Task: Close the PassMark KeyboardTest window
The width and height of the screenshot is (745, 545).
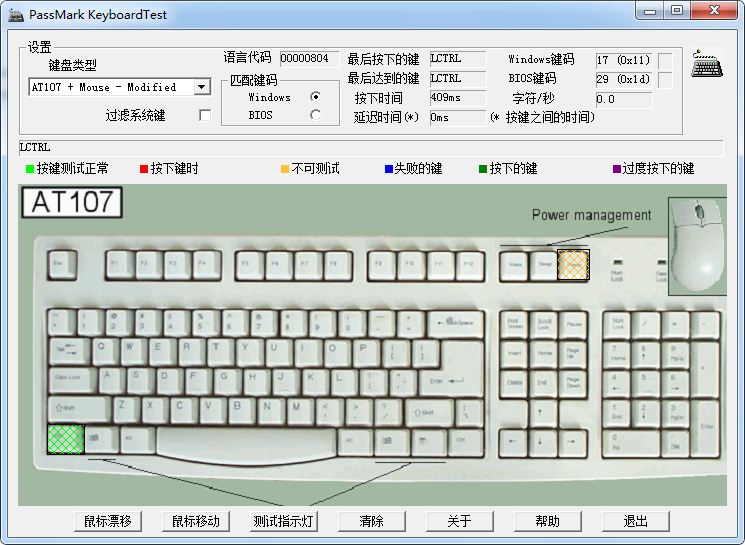Action: click(714, 11)
